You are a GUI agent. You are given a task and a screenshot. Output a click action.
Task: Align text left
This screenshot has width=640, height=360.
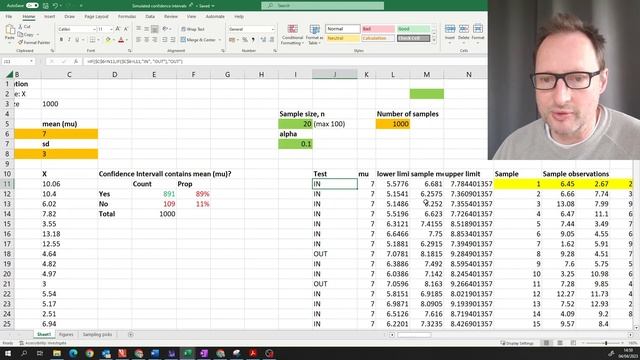(138, 40)
